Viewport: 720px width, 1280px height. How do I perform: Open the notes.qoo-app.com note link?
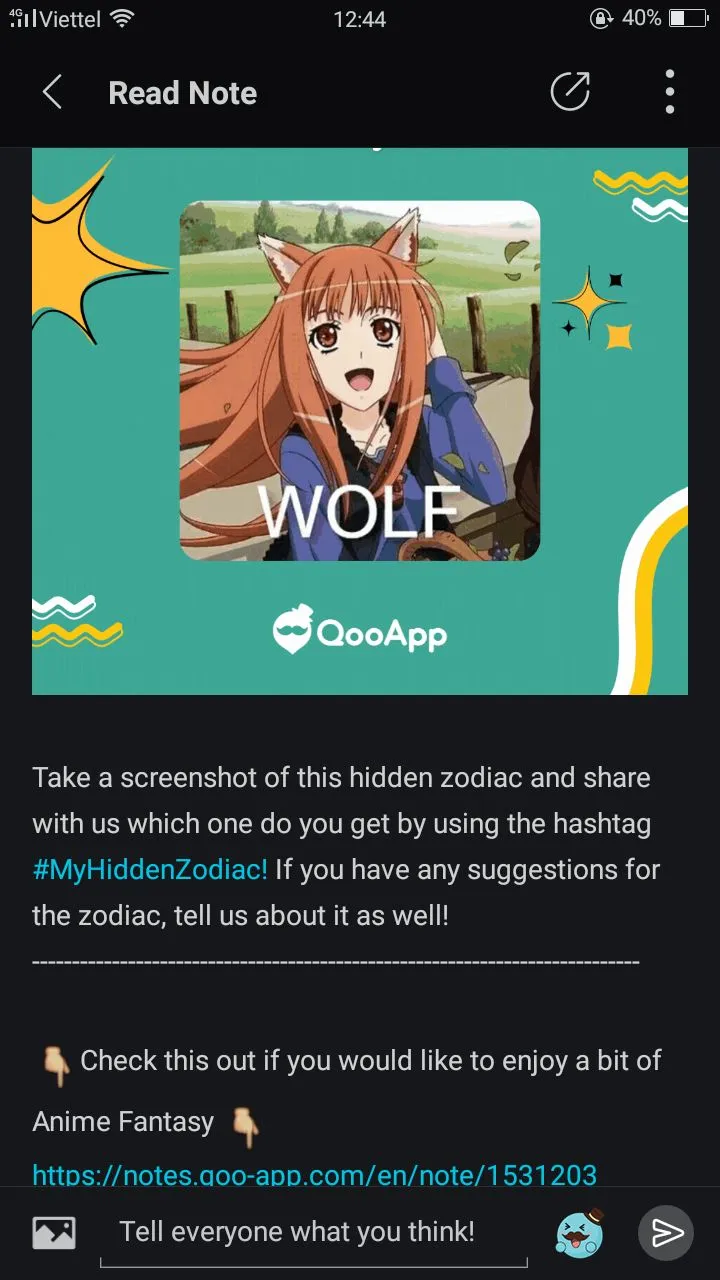pyautogui.click(x=315, y=1174)
